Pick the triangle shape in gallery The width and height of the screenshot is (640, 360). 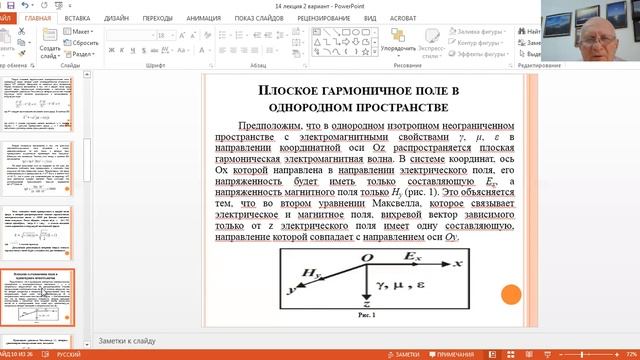(x=317, y=42)
